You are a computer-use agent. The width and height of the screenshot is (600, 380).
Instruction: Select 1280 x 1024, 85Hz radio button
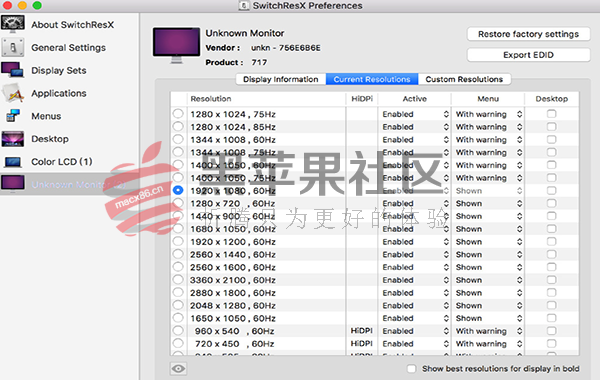point(178,126)
